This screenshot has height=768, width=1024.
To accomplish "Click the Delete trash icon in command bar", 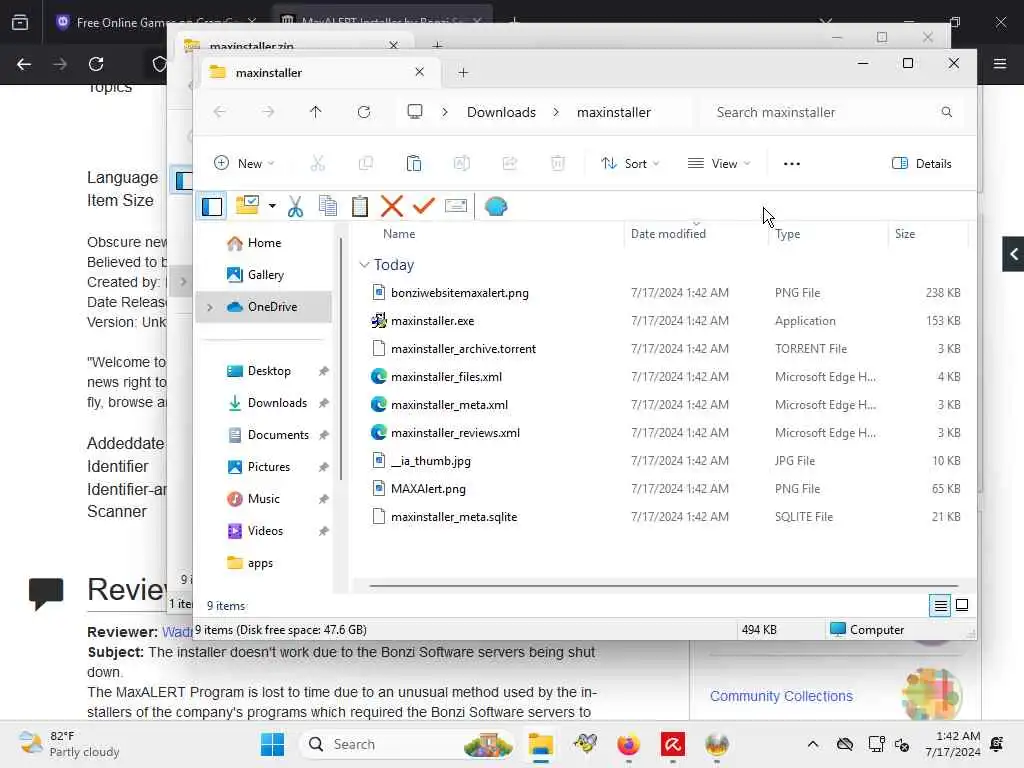I will (x=558, y=163).
